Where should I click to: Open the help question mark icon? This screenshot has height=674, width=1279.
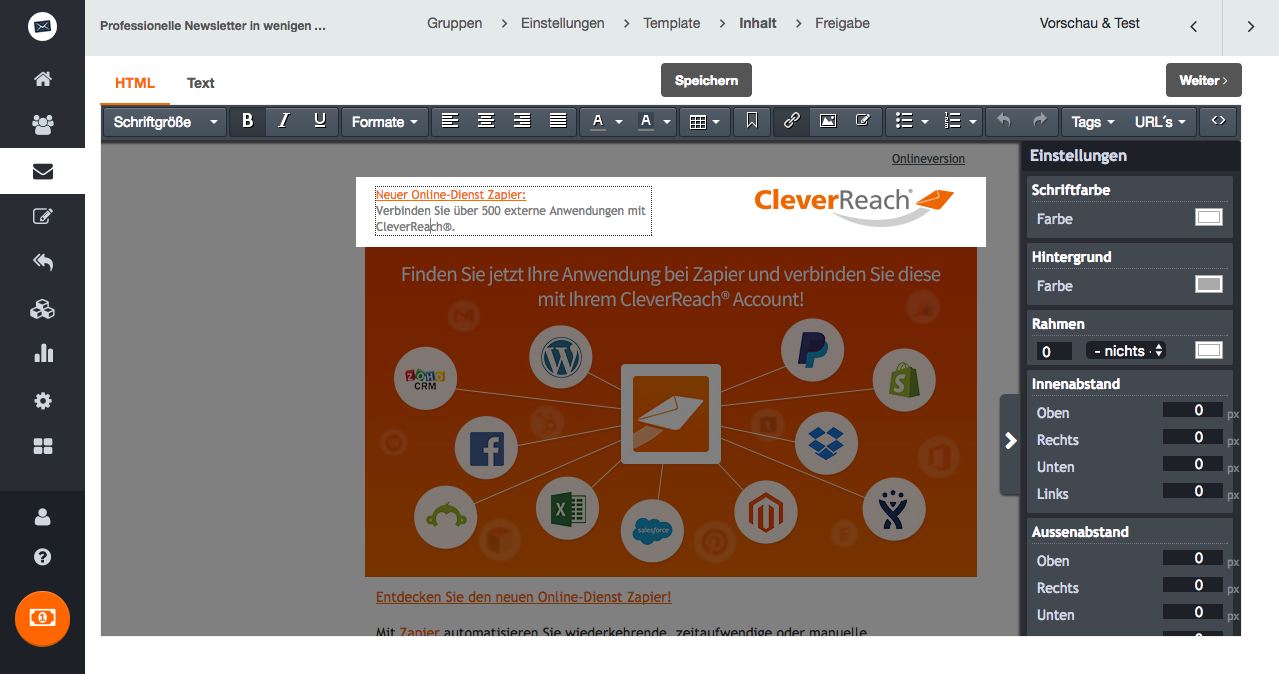click(x=42, y=557)
